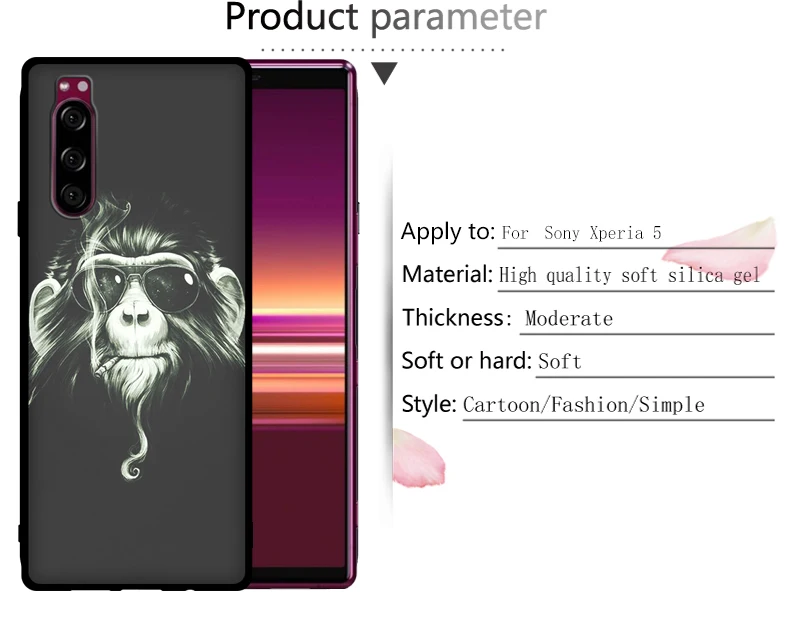Click the 'Apply to:' label

(448, 232)
